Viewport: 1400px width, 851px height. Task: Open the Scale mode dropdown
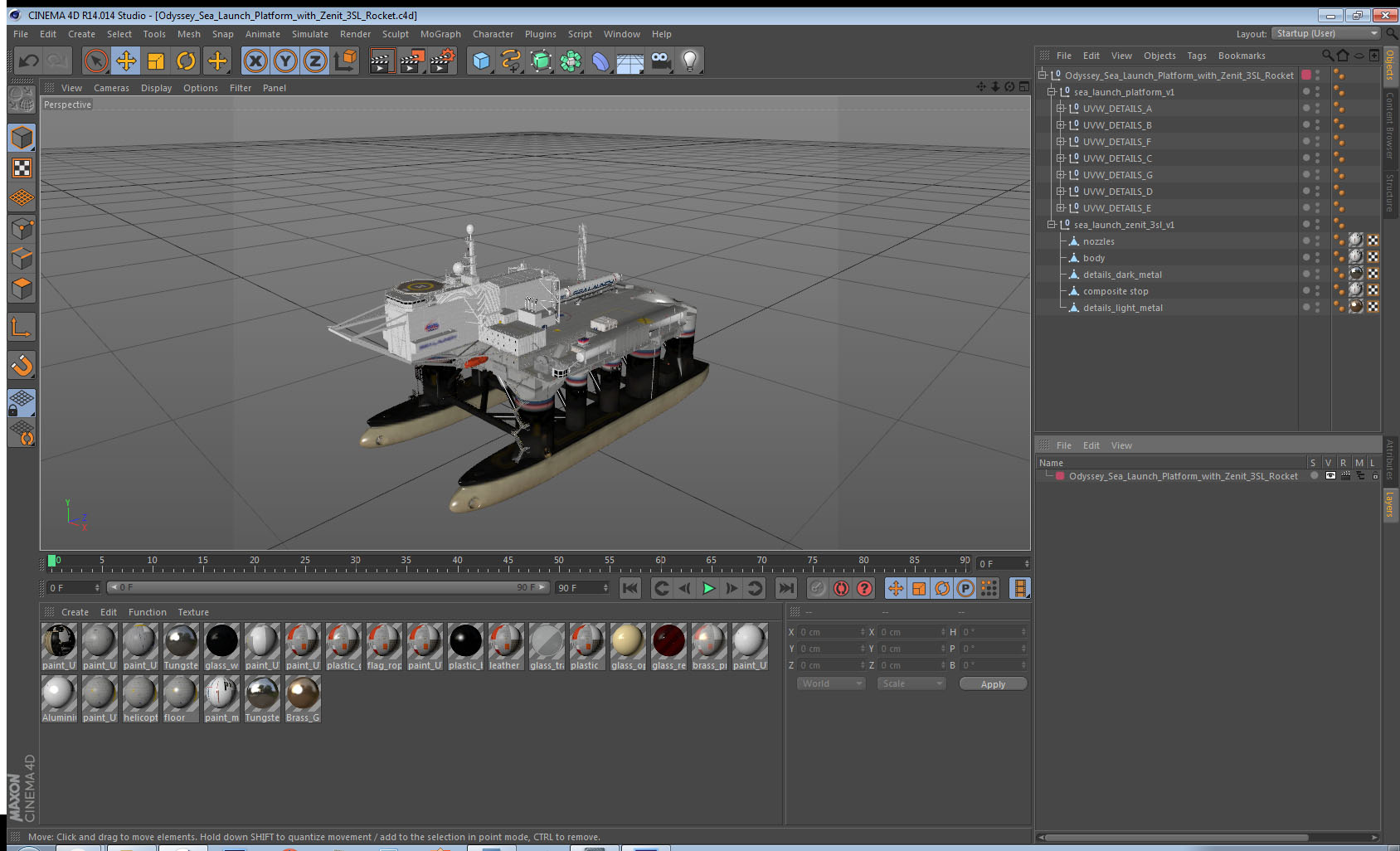[x=911, y=683]
